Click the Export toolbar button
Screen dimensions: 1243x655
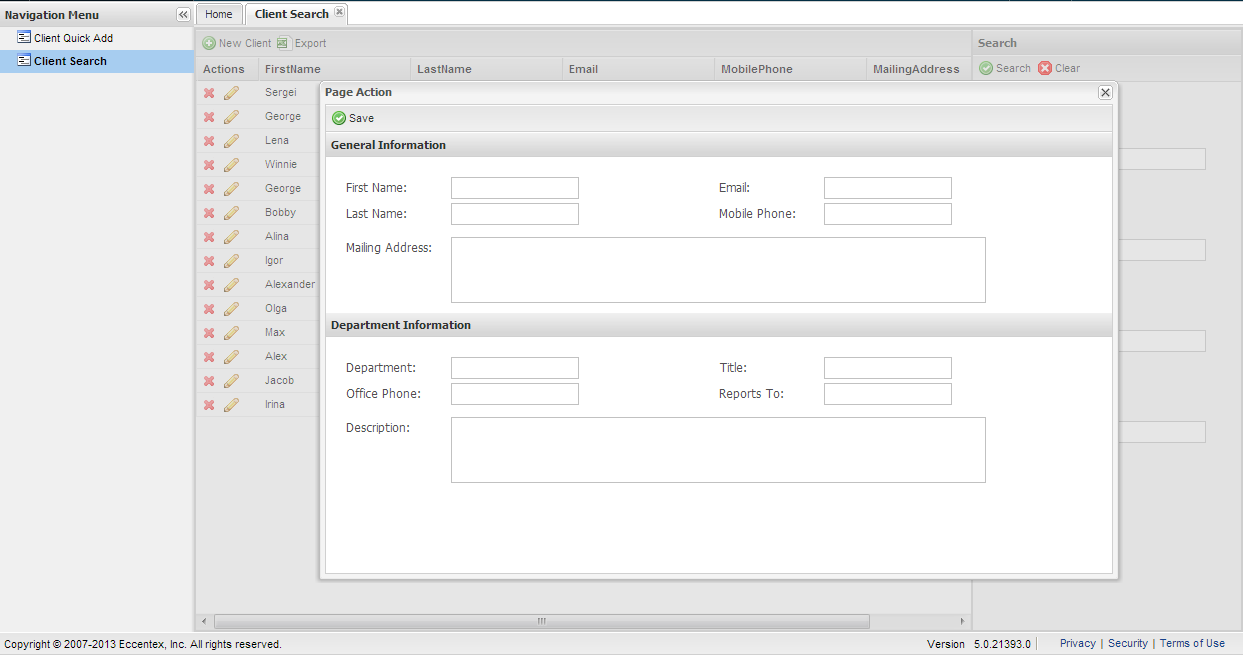click(302, 43)
